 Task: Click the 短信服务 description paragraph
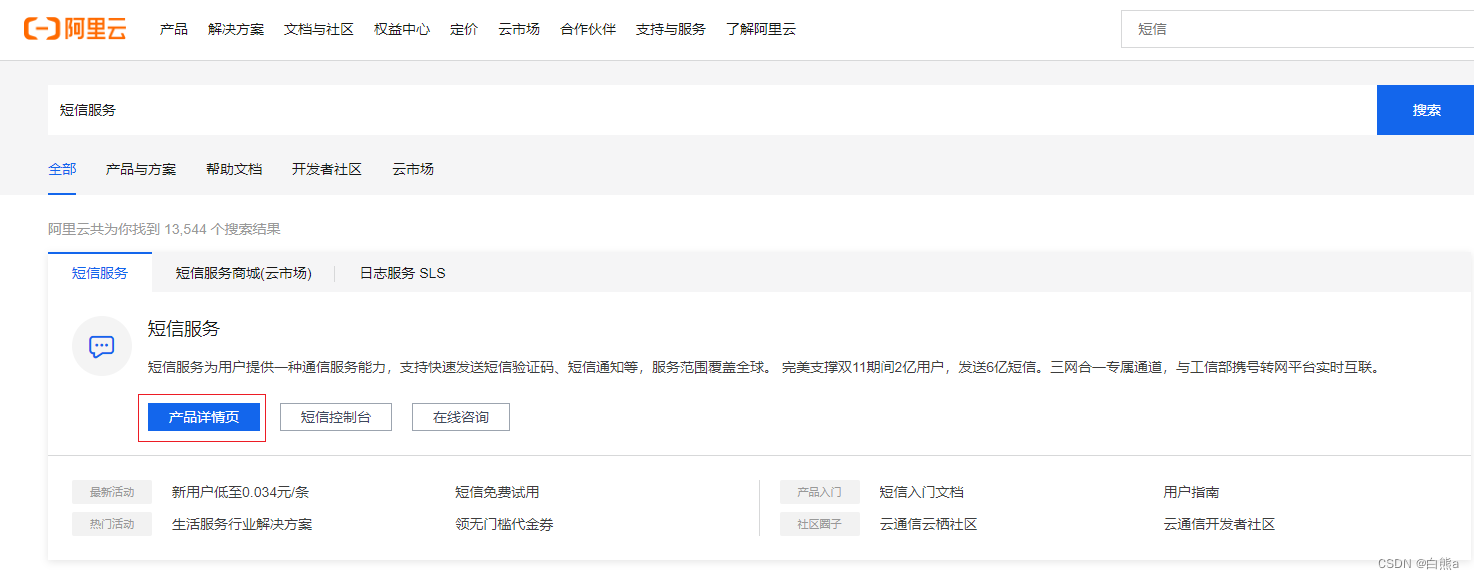pos(765,368)
